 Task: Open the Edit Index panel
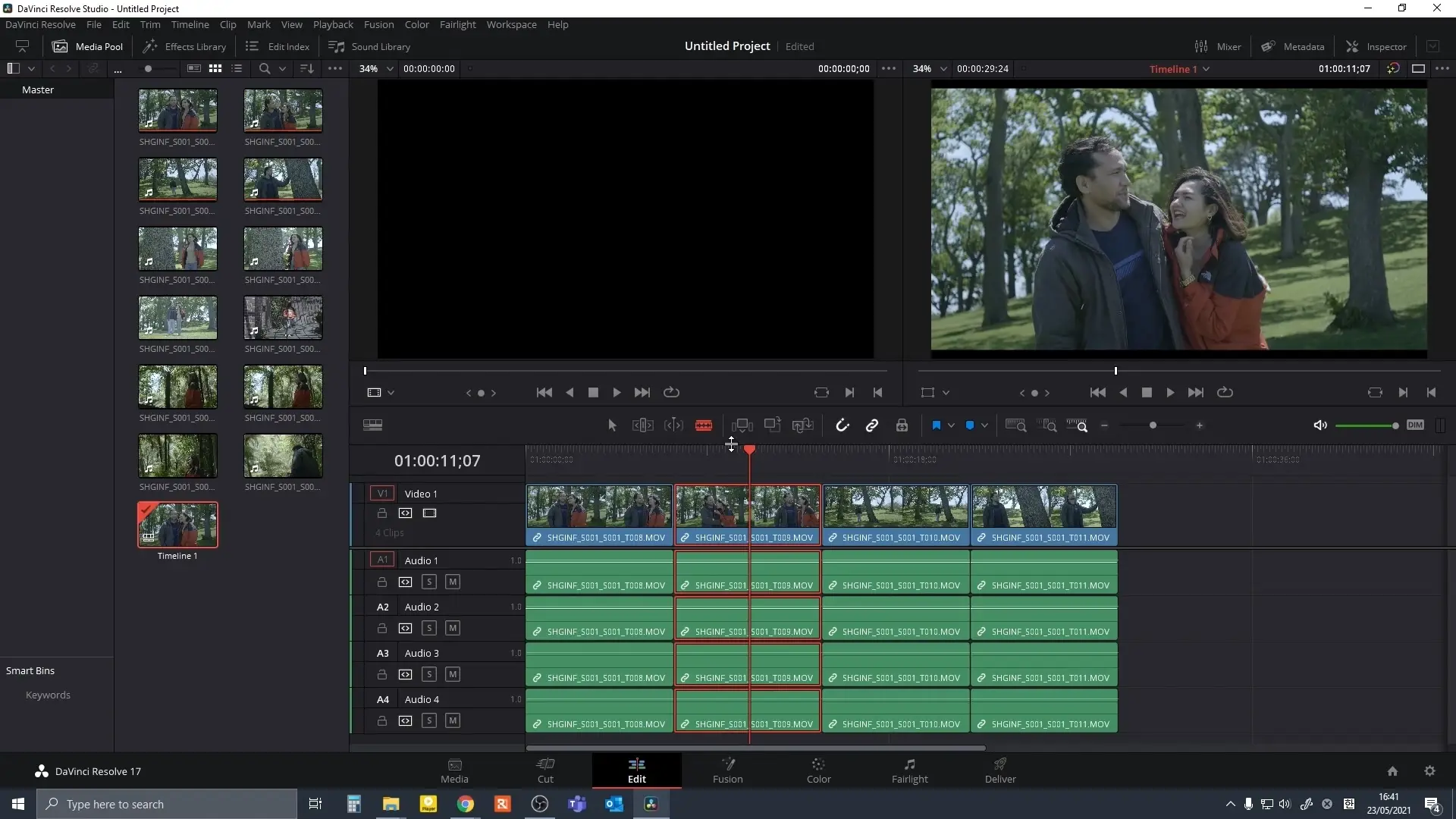(278, 46)
